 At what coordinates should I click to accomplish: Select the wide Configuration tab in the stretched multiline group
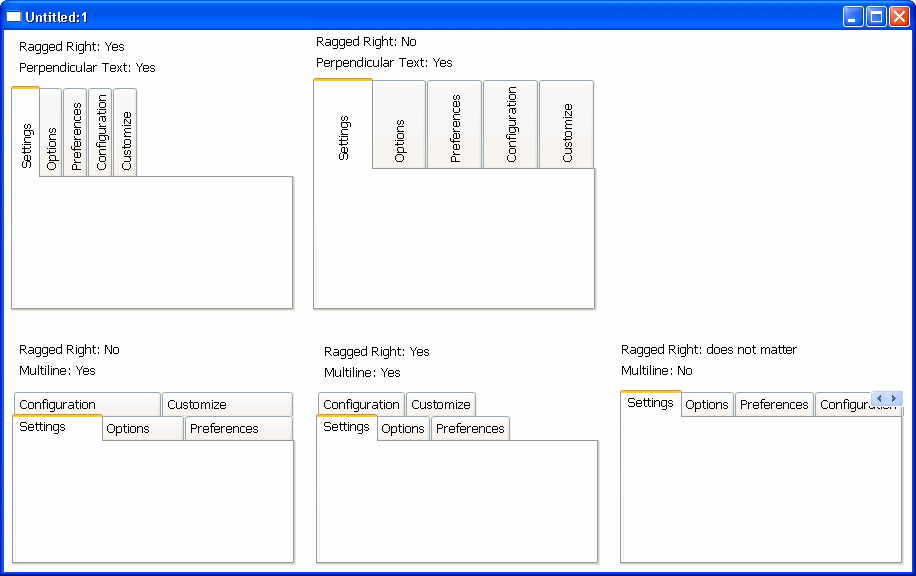pyautogui.click(x=87, y=405)
